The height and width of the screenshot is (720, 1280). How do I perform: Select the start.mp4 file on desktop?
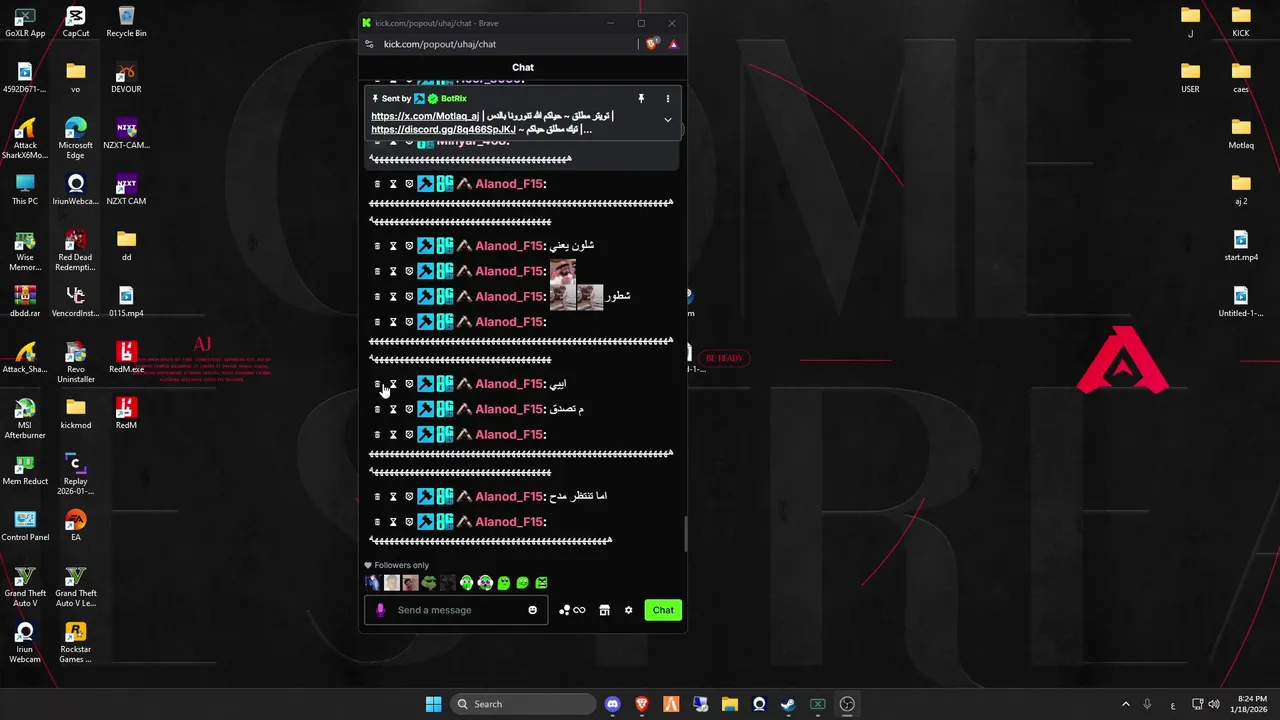click(1241, 246)
